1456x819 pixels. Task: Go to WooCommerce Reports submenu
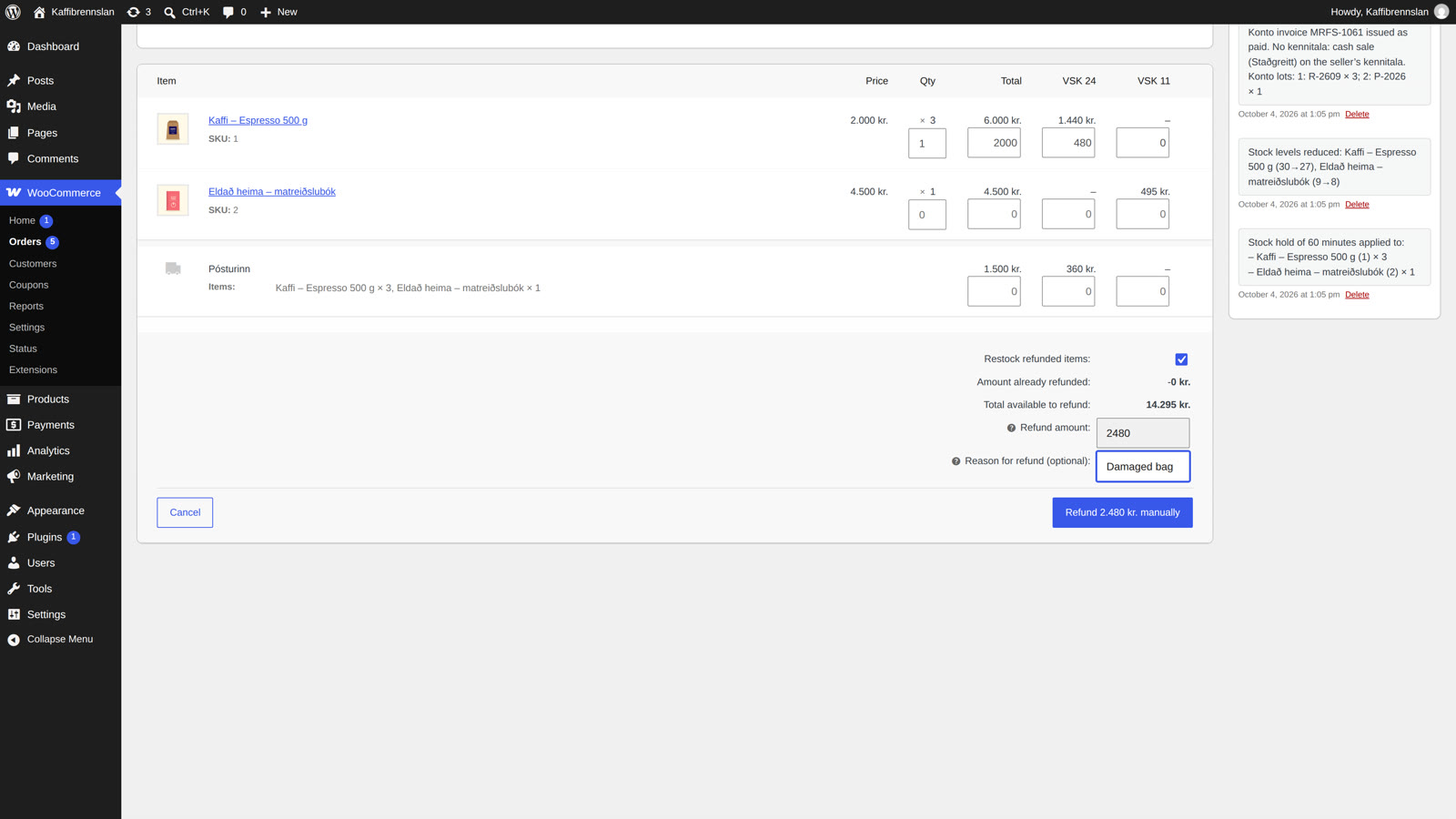point(60,307)
